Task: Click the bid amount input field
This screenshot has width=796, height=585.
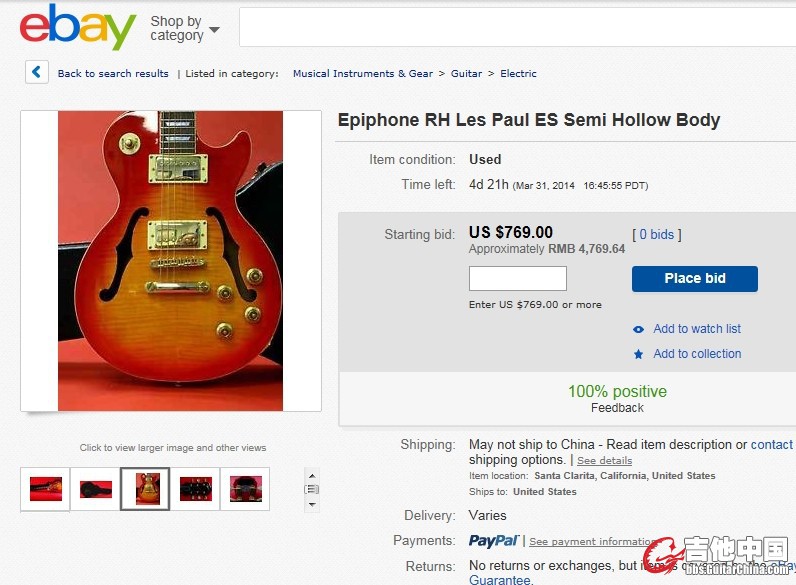Action: click(x=517, y=278)
